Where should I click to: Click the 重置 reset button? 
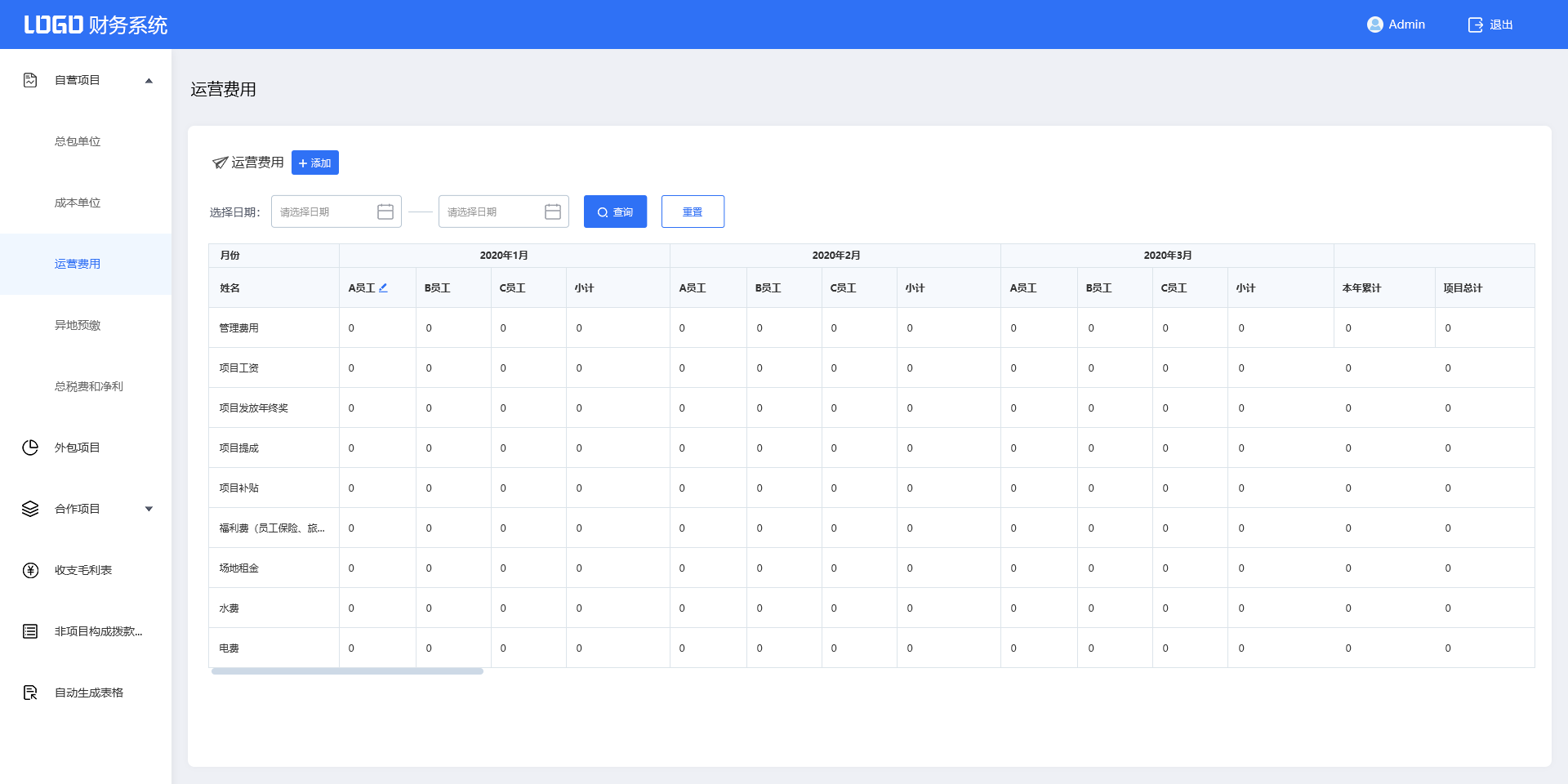(x=693, y=212)
